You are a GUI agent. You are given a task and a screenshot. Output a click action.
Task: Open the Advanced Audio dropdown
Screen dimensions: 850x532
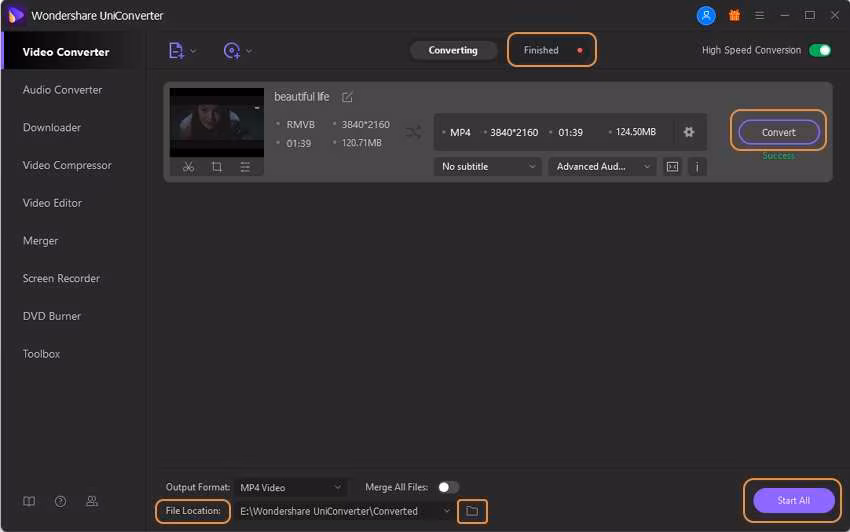click(x=602, y=167)
